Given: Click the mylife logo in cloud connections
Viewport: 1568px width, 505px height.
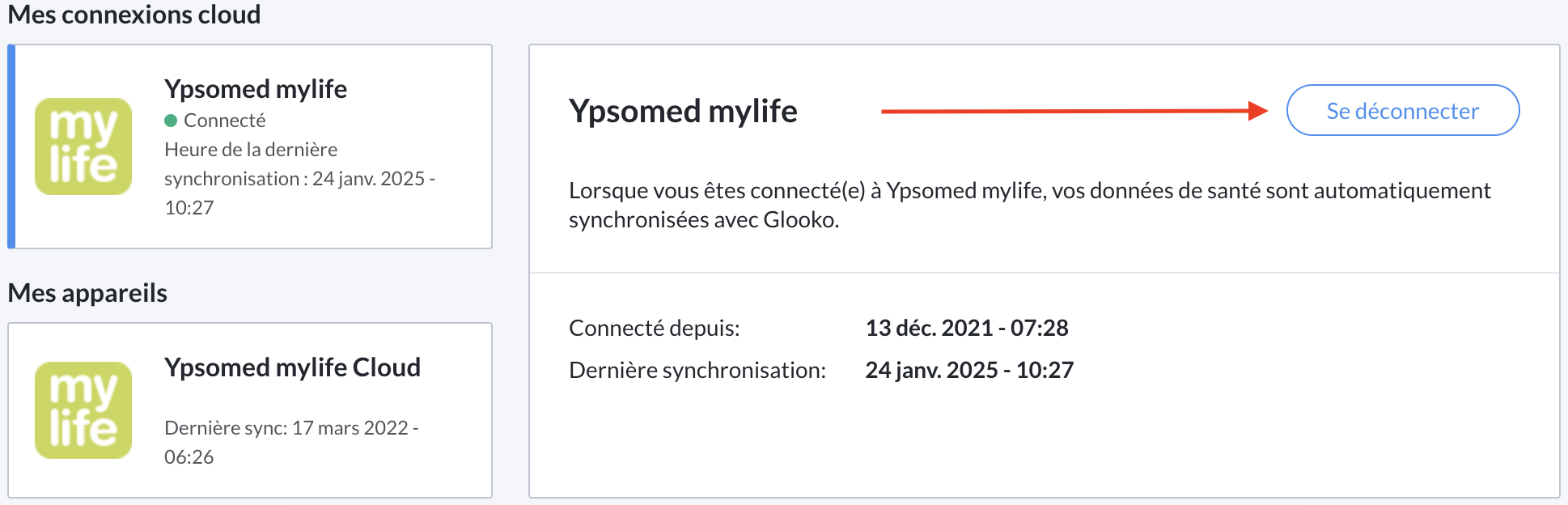Looking at the screenshot, I should pyautogui.click(x=83, y=146).
